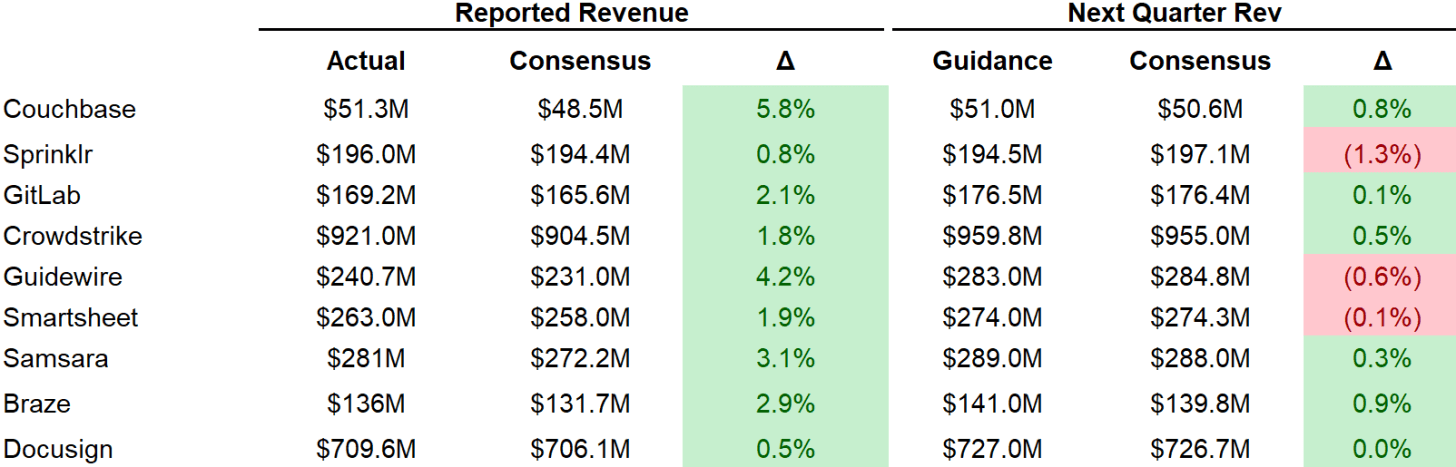Select Samsara actual revenue '$281M'

[366, 358]
